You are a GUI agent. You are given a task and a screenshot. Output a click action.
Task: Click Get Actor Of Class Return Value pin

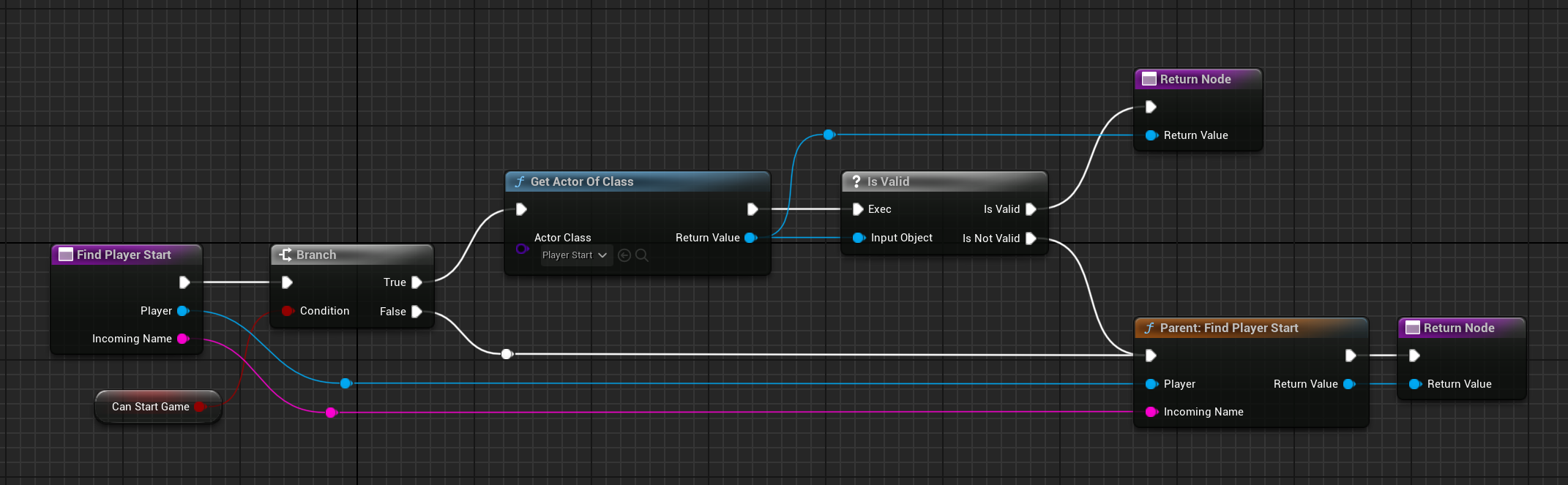point(750,238)
